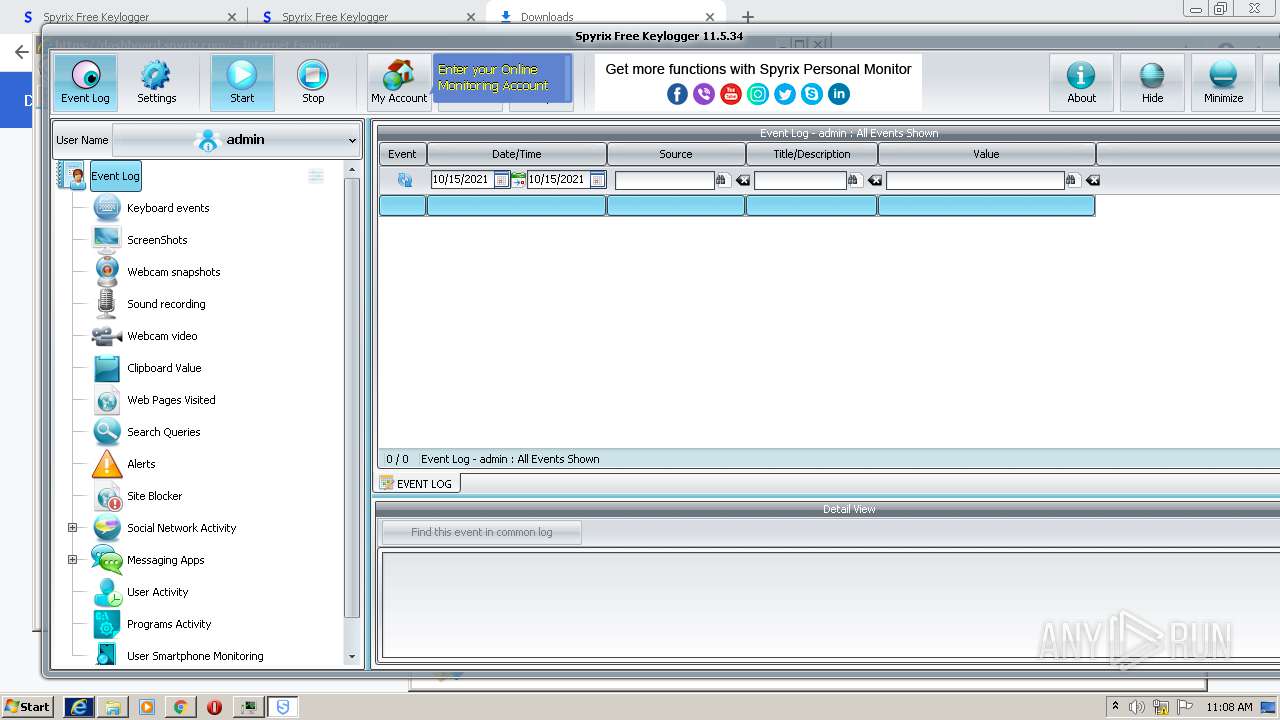Click the Title/Description filter input field
1280x720 pixels.
tap(800, 180)
